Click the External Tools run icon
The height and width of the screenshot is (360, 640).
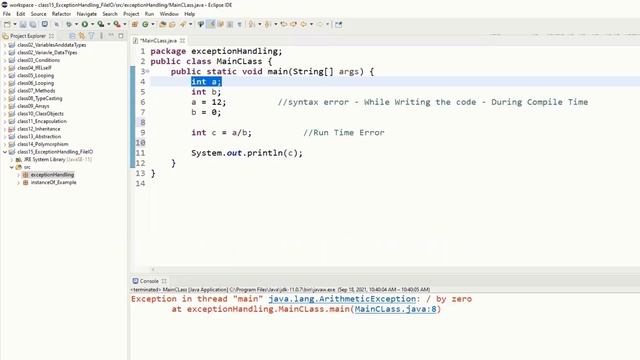coord(117,24)
